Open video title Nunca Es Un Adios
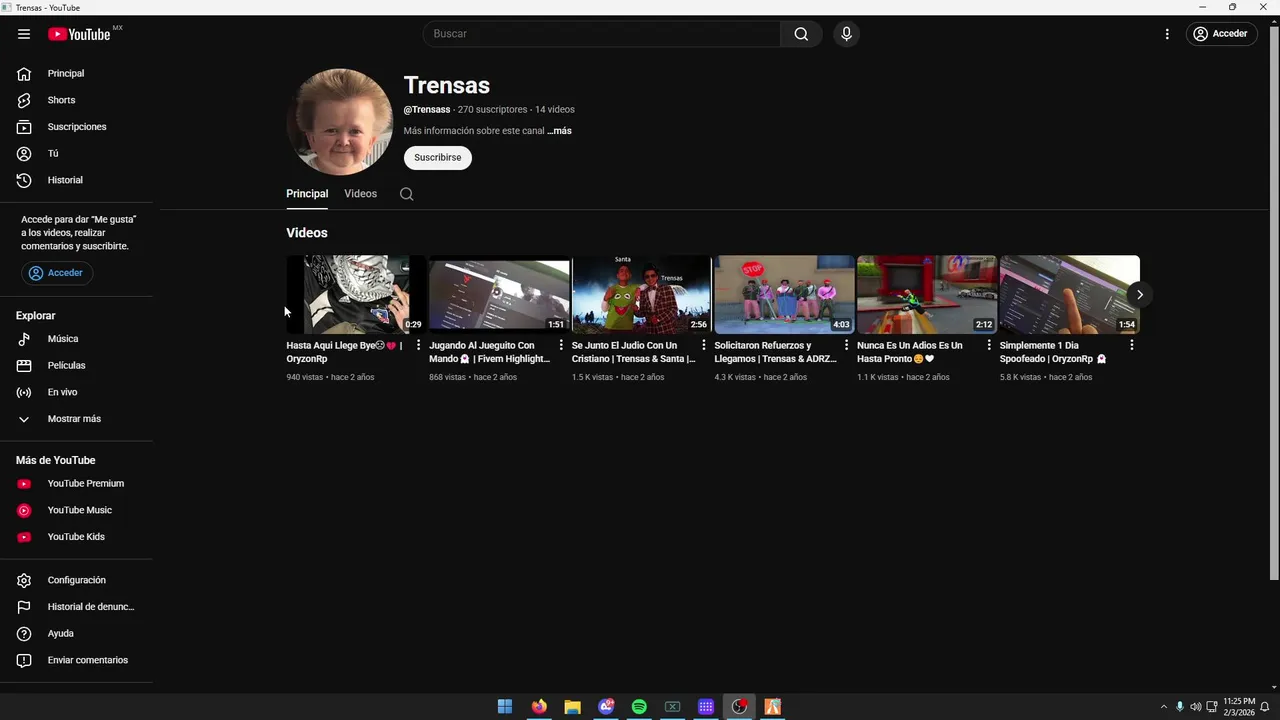The width and height of the screenshot is (1280, 720). point(910,352)
